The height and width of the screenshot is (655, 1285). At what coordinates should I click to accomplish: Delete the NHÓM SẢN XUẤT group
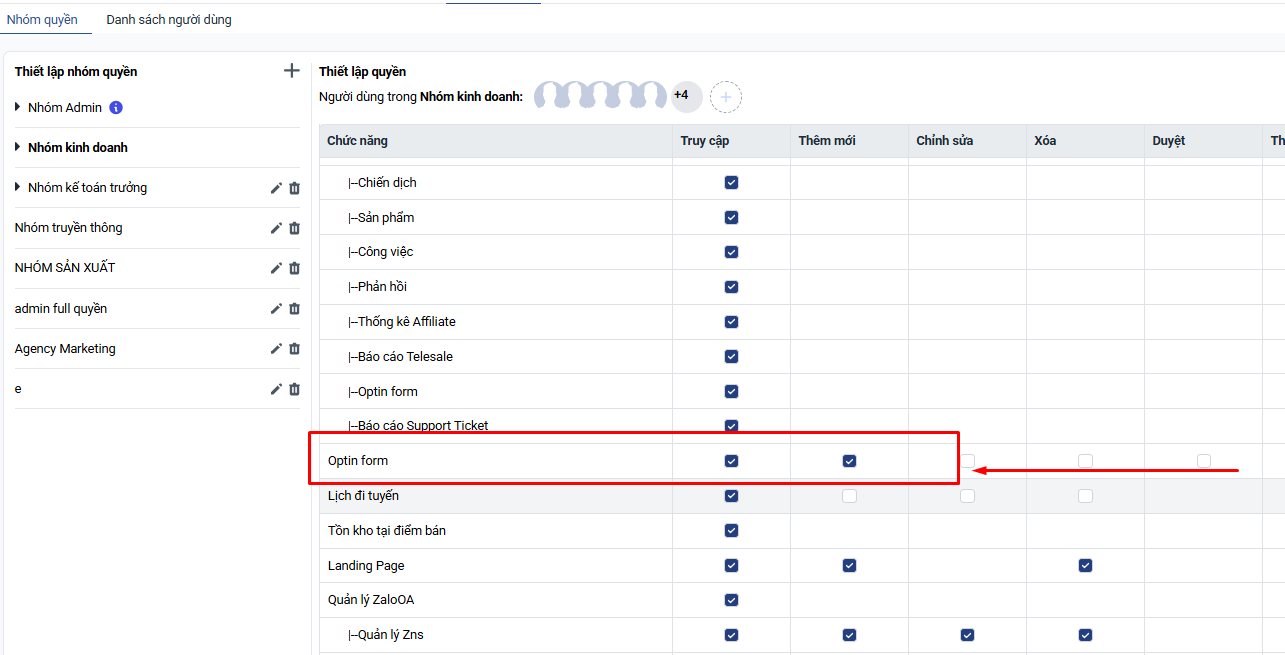click(x=294, y=268)
